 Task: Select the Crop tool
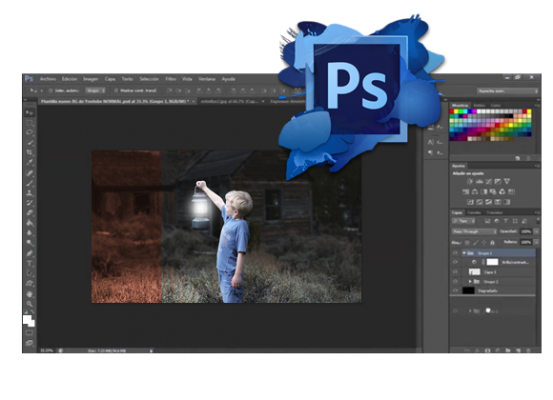point(30,152)
